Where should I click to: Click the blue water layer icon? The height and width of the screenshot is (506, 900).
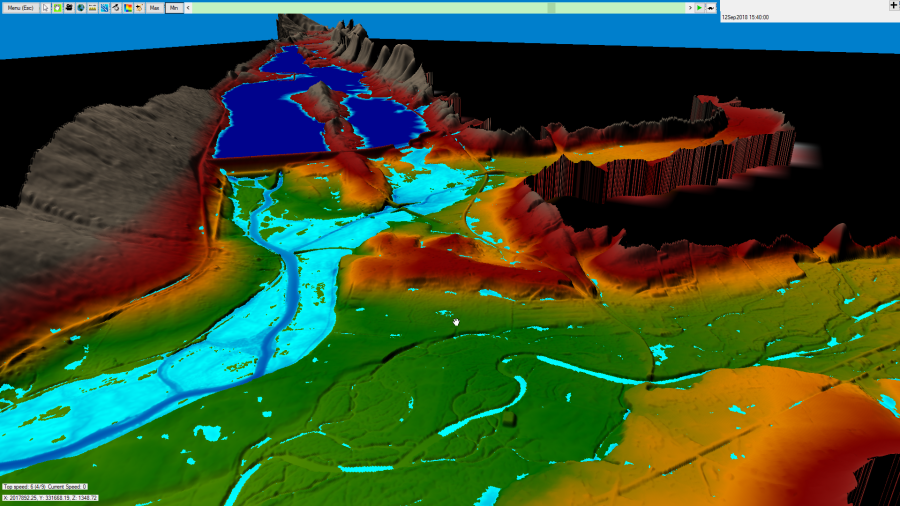click(105, 7)
